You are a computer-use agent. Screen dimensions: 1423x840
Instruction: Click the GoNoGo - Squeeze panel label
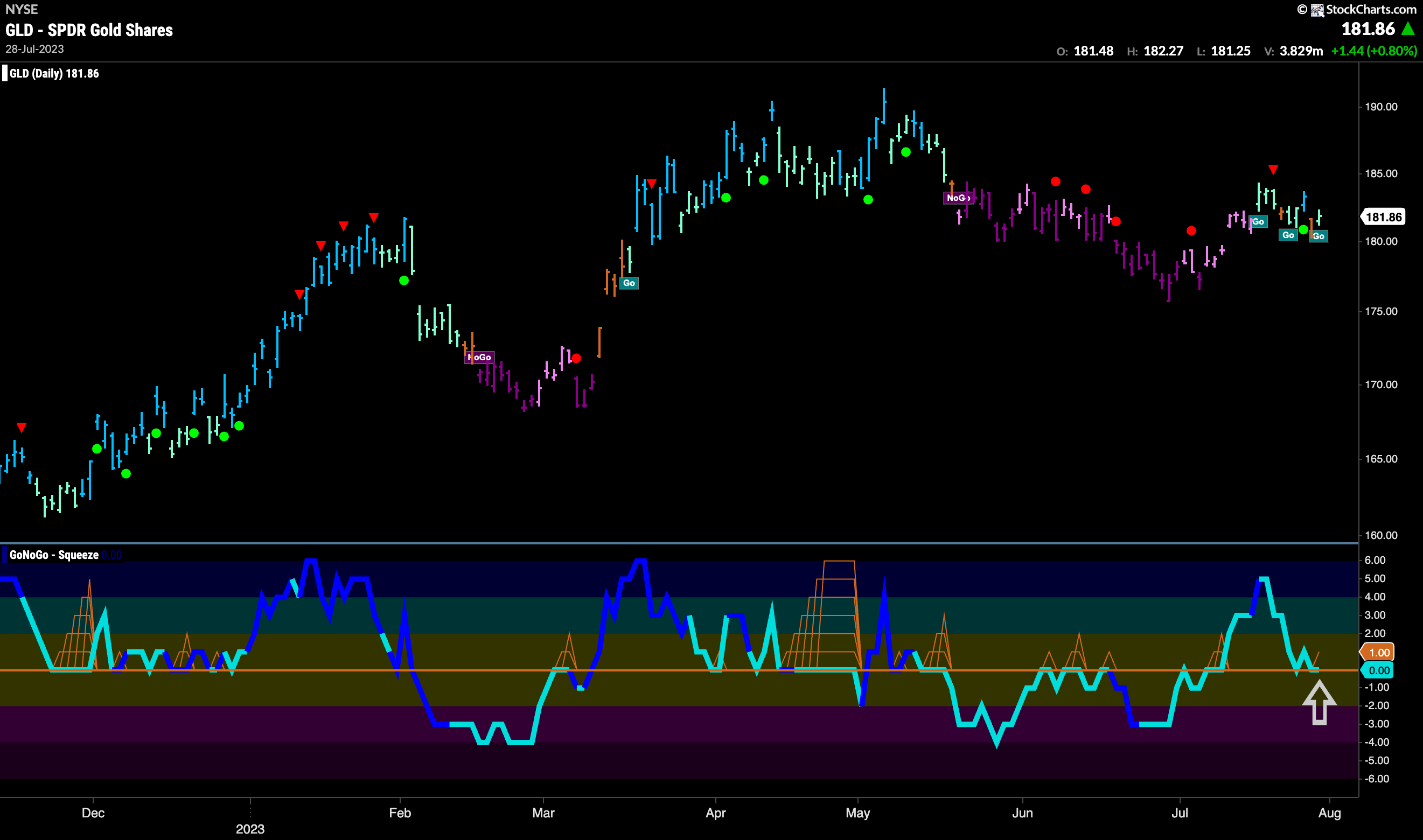pos(54,555)
